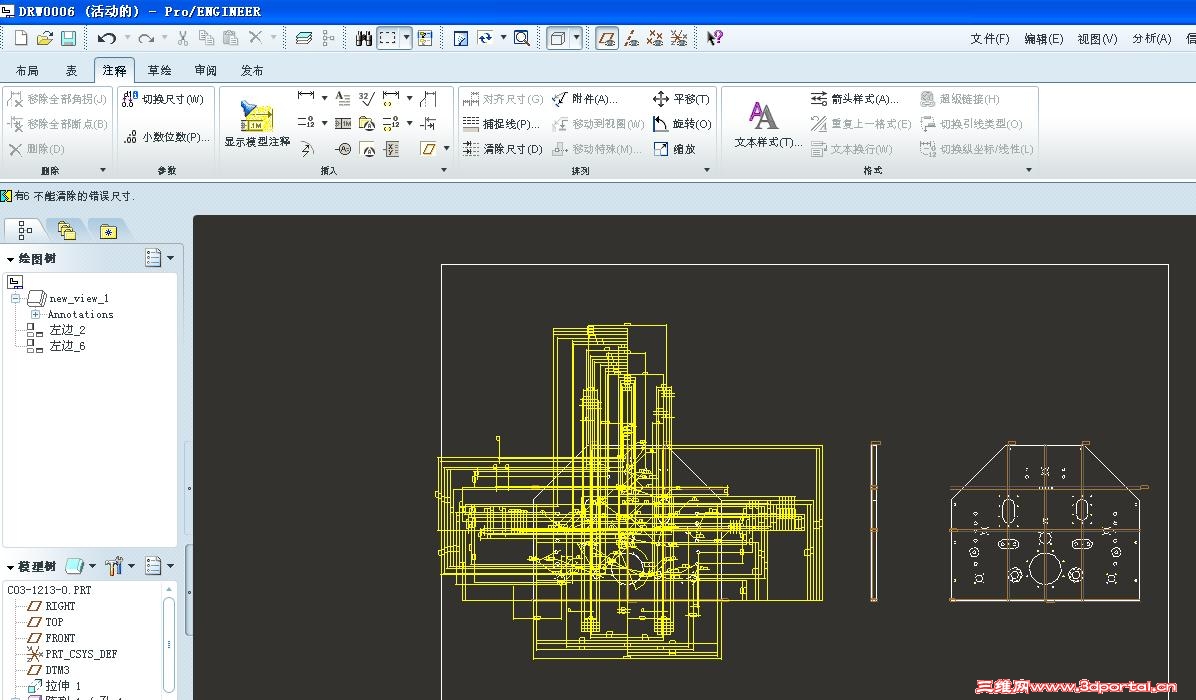This screenshot has height=700, width=1196.
Task: Click the magnifier zoom window icon
Action: [522, 37]
